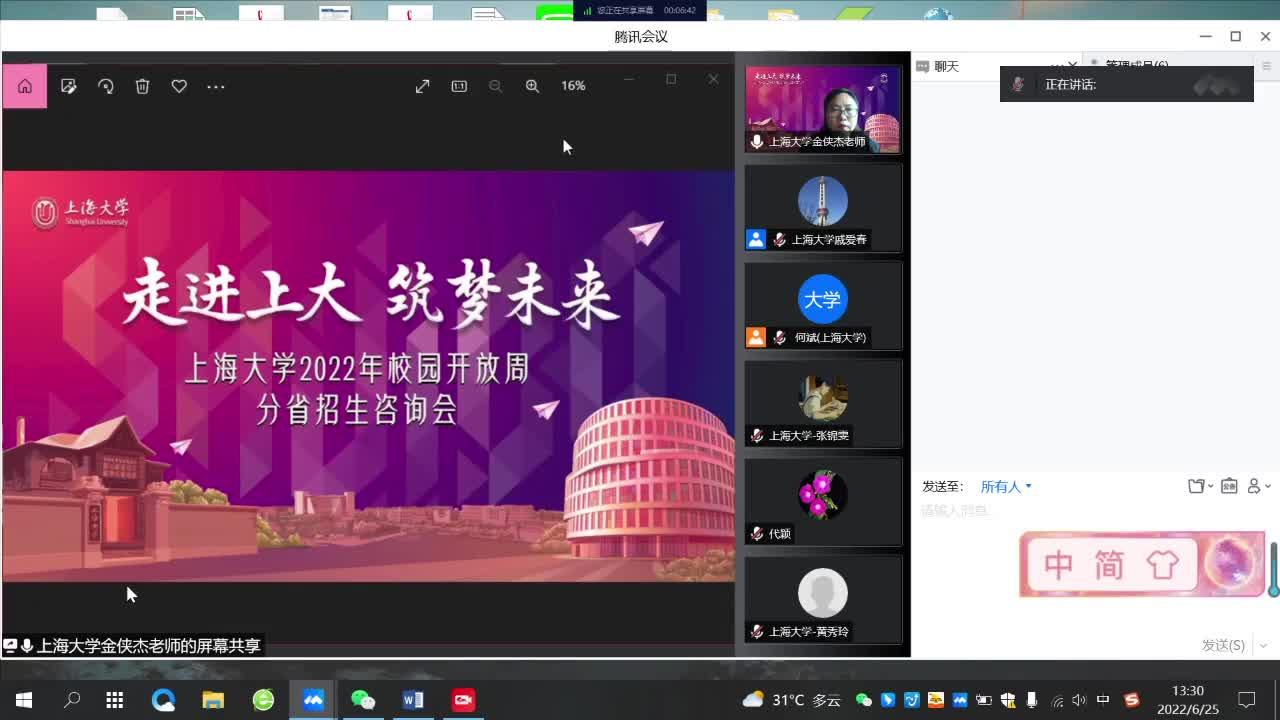Open the file send folder dropdown in chat
1280x720 pixels.
tap(1200, 487)
